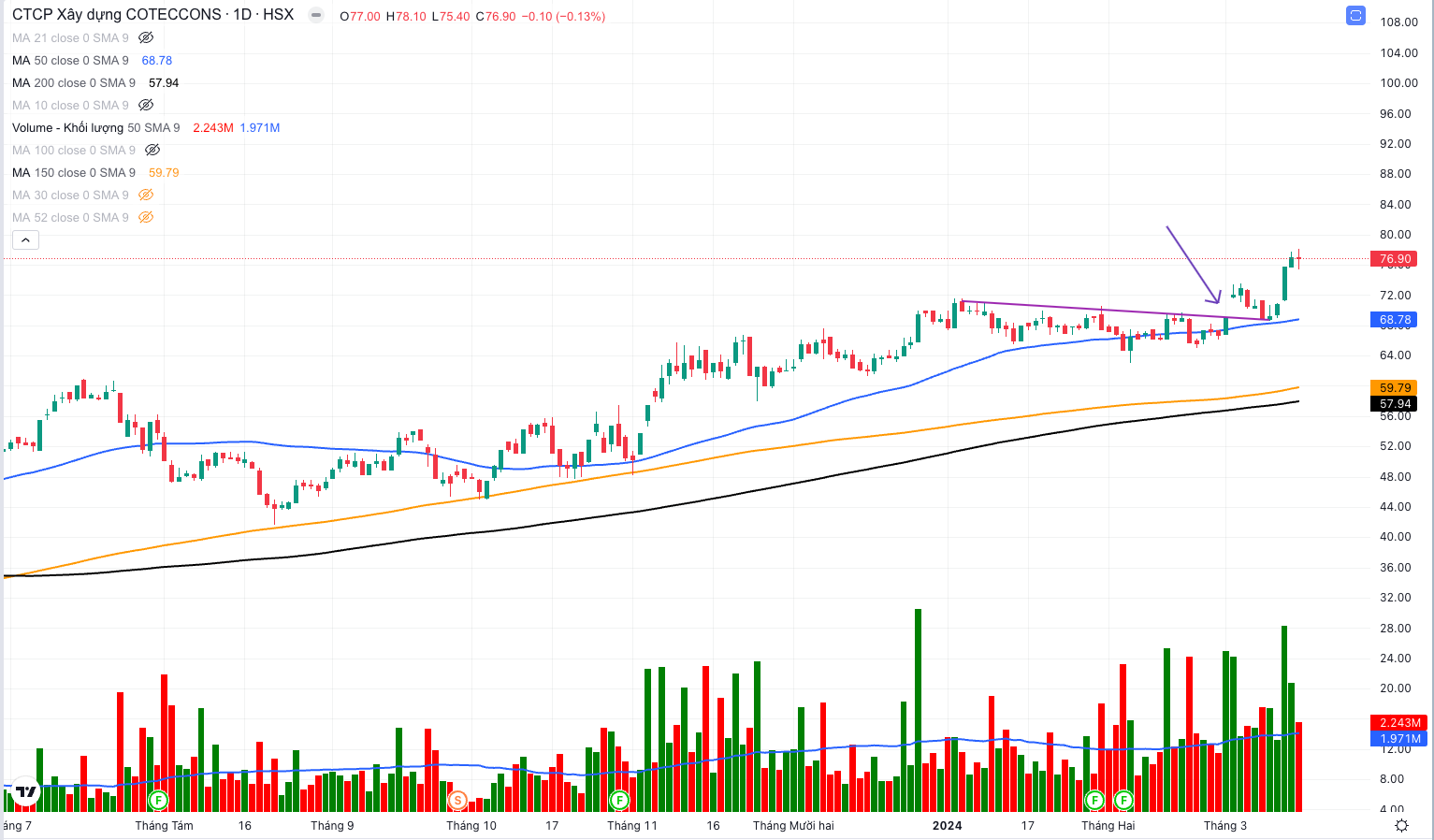Click the Tháng 3 label on time axis
Image resolution: width=1434 pixels, height=840 pixels.
(x=1224, y=826)
